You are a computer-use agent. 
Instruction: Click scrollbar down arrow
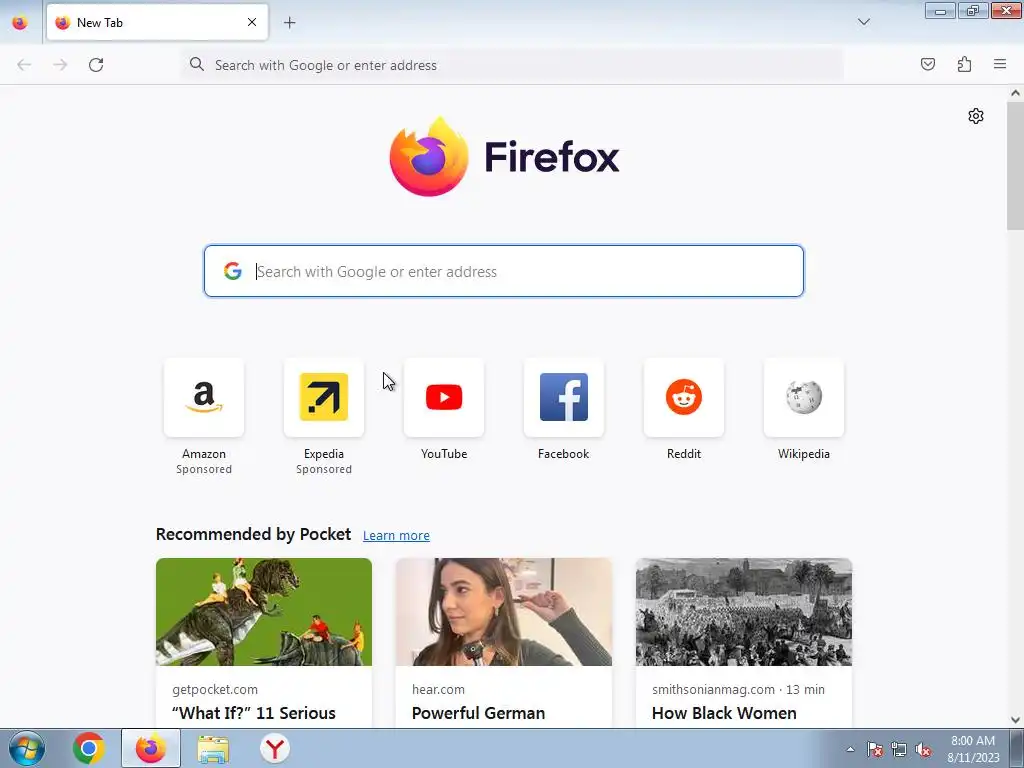tap(1015, 720)
